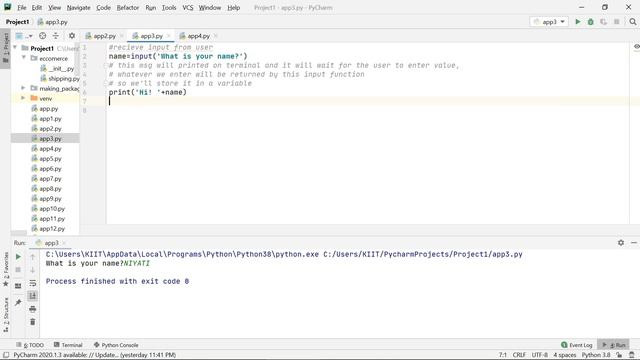Close the app3 Run tab
This screenshot has height=360, width=640.
64,243
